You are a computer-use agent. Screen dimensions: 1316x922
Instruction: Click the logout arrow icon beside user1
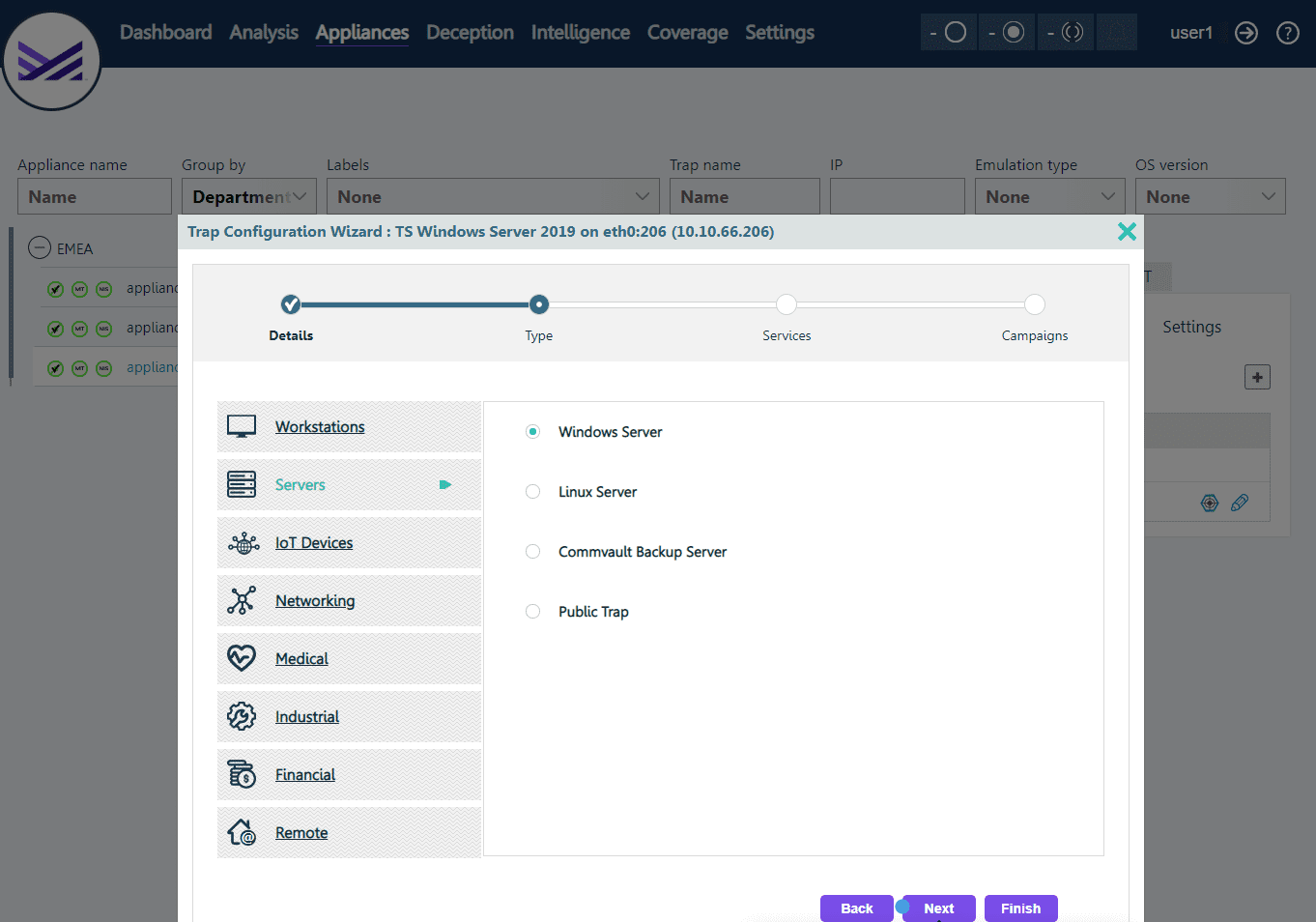(x=1246, y=33)
